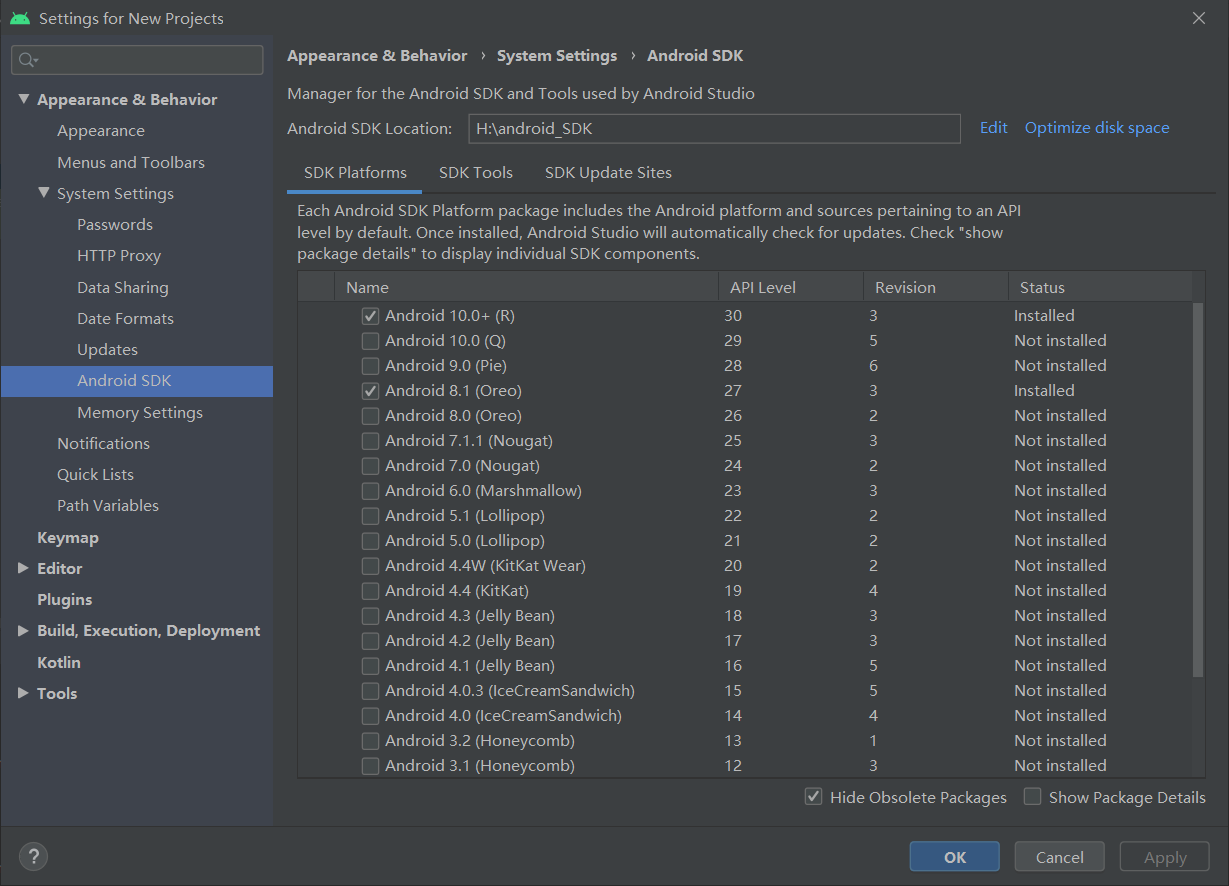Expand the Editor settings section
This screenshot has width=1229, height=886.
[x=24, y=568]
